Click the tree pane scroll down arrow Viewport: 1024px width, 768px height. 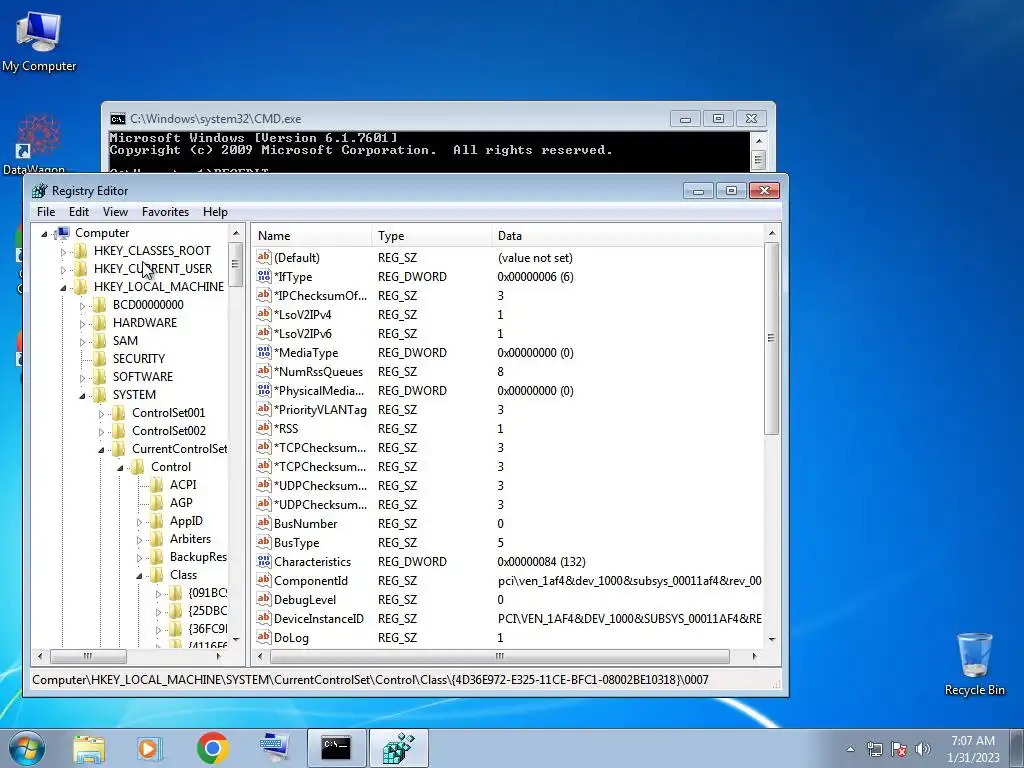click(236, 639)
